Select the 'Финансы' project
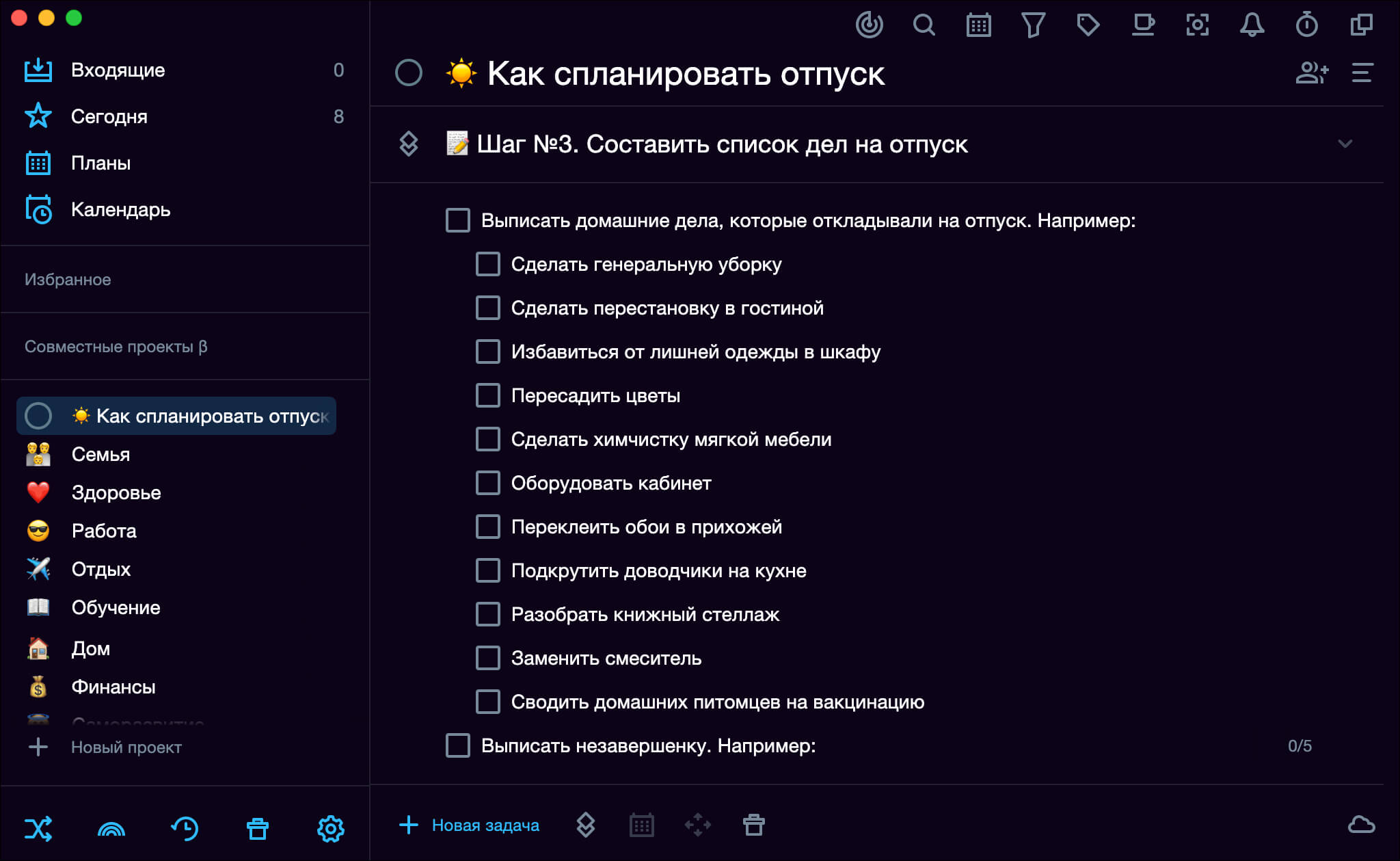Image resolution: width=1400 pixels, height=861 pixels. [113, 687]
